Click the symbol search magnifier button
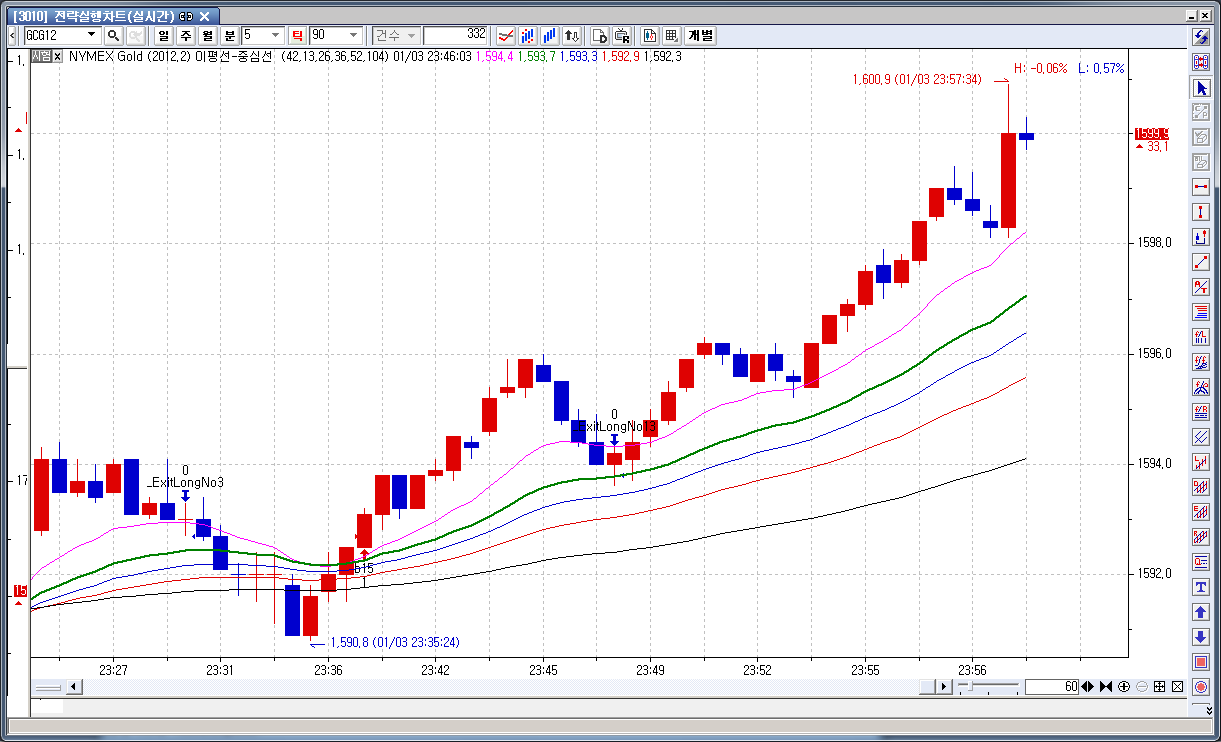Screen dimensions: 1221x742 113,36
